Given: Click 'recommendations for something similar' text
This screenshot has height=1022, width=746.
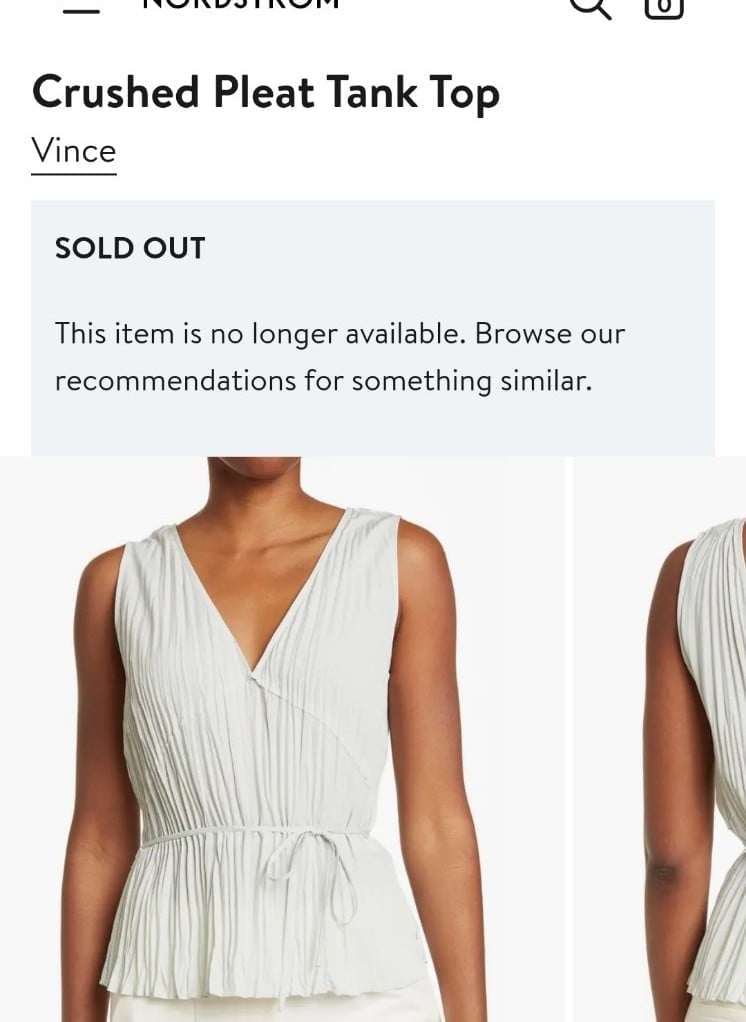Looking at the screenshot, I should click(323, 381).
